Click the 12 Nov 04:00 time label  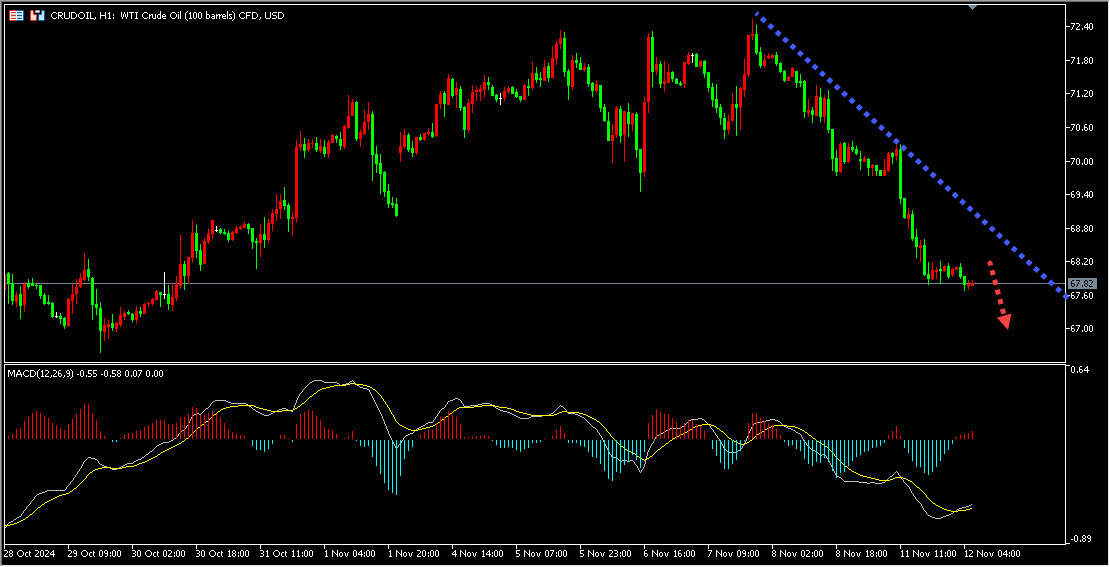click(x=991, y=552)
